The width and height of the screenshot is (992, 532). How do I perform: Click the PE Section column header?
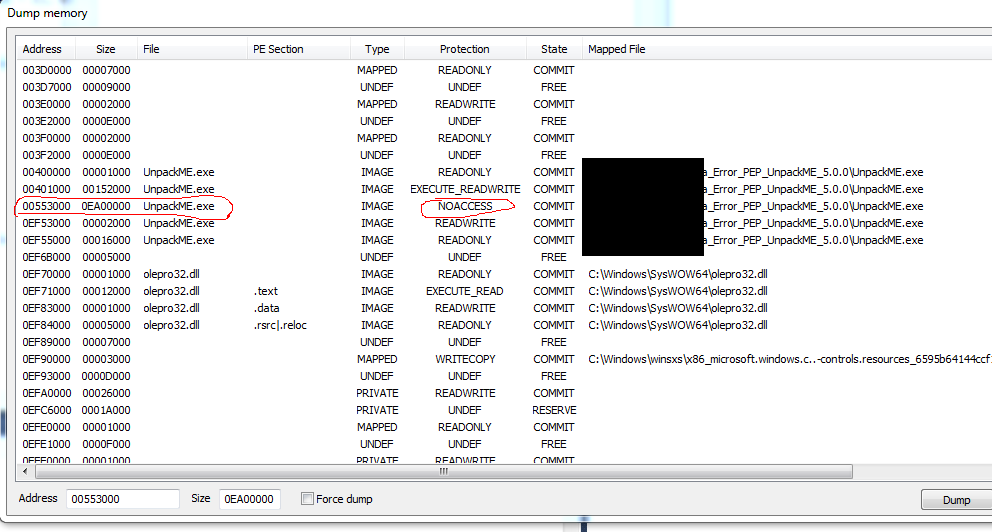pos(278,49)
